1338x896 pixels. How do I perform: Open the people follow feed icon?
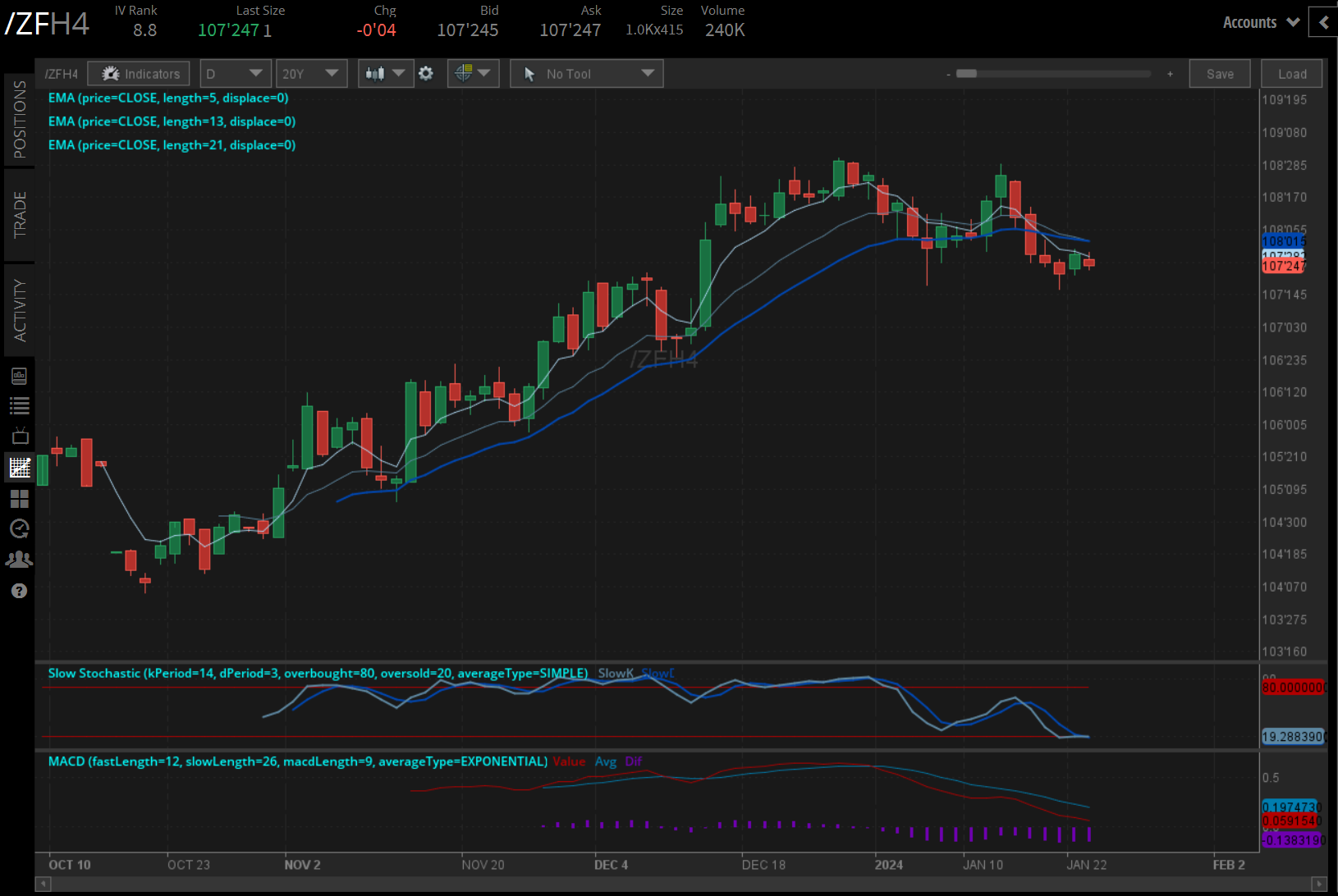click(x=20, y=560)
